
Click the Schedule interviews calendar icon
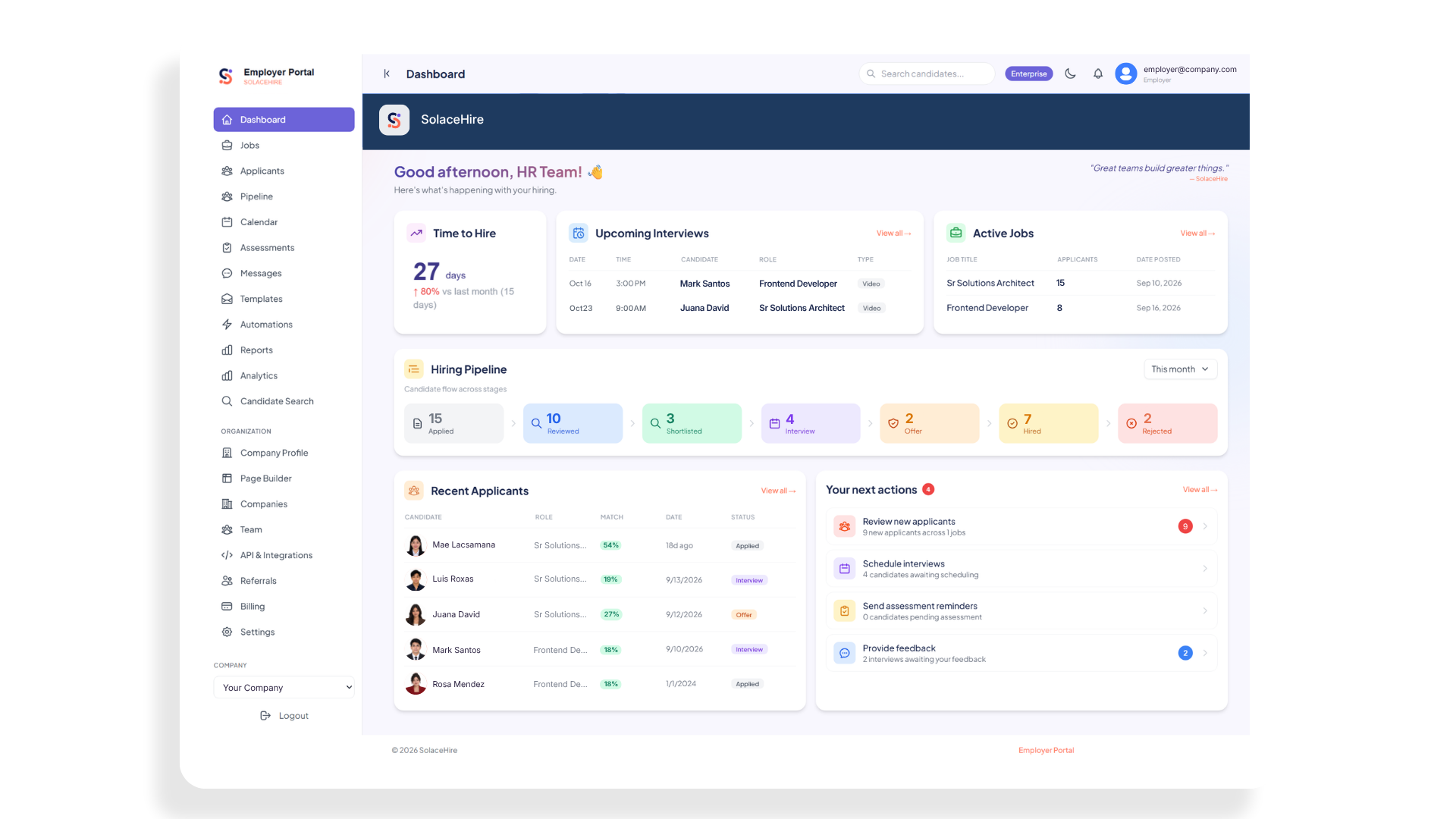pos(844,569)
